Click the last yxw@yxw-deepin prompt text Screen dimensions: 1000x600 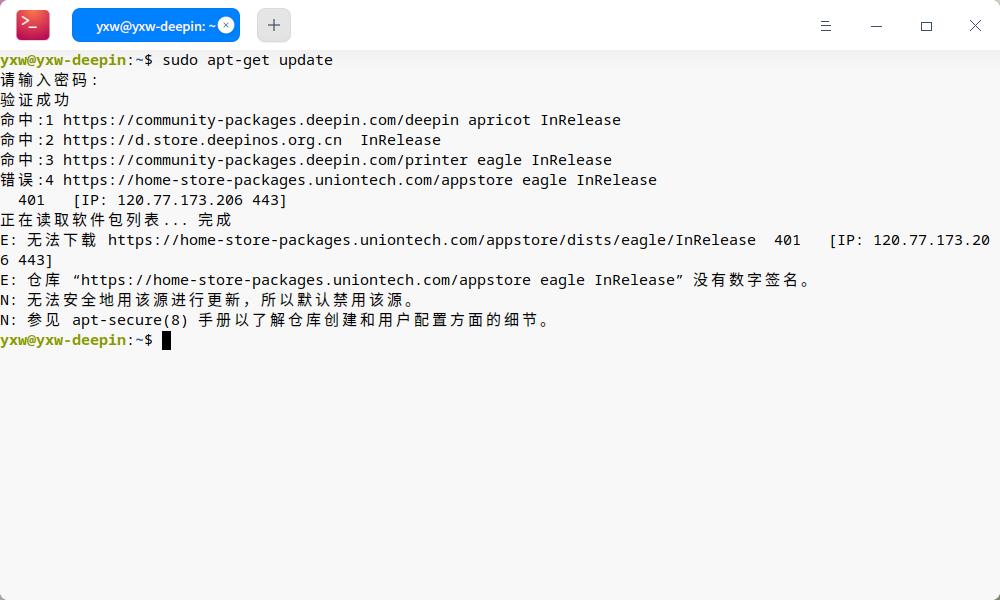click(64, 340)
